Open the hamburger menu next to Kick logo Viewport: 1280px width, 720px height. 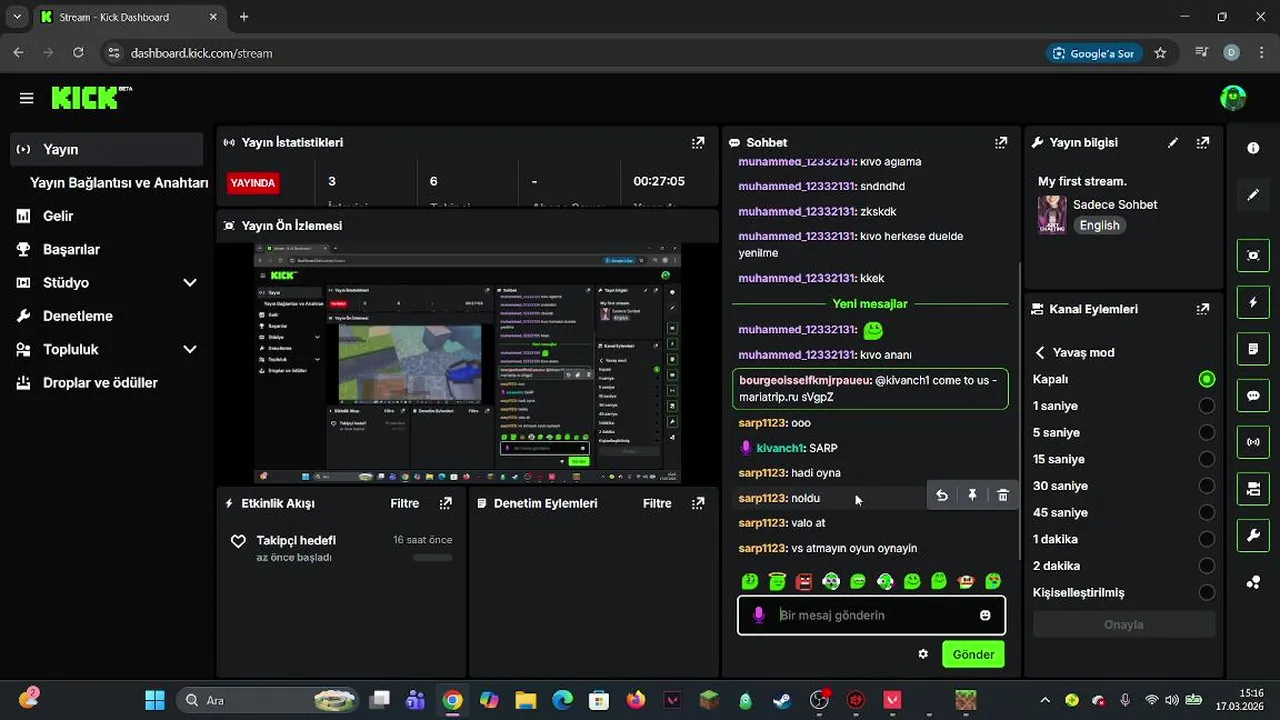click(26, 98)
